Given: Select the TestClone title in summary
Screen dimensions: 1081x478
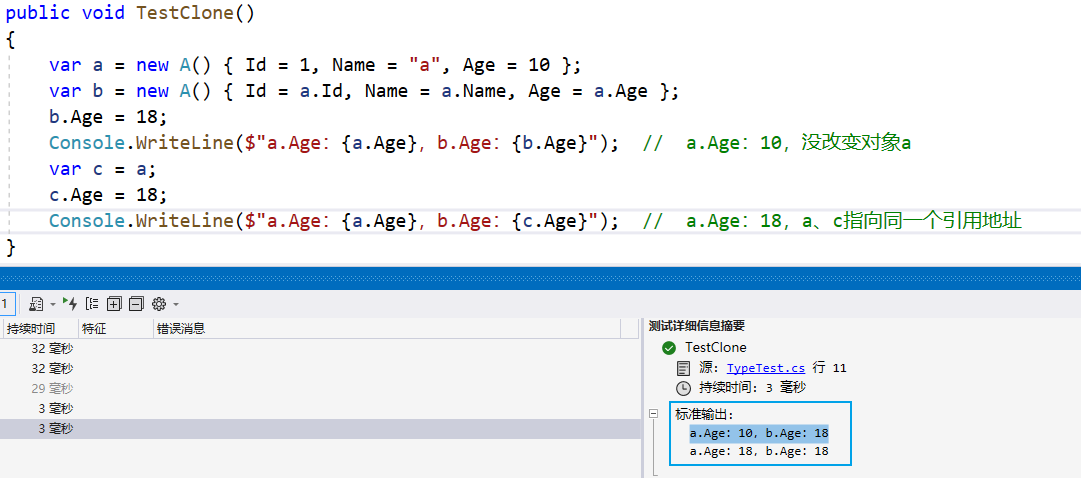Looking at the screenshot, I should 716,348.
